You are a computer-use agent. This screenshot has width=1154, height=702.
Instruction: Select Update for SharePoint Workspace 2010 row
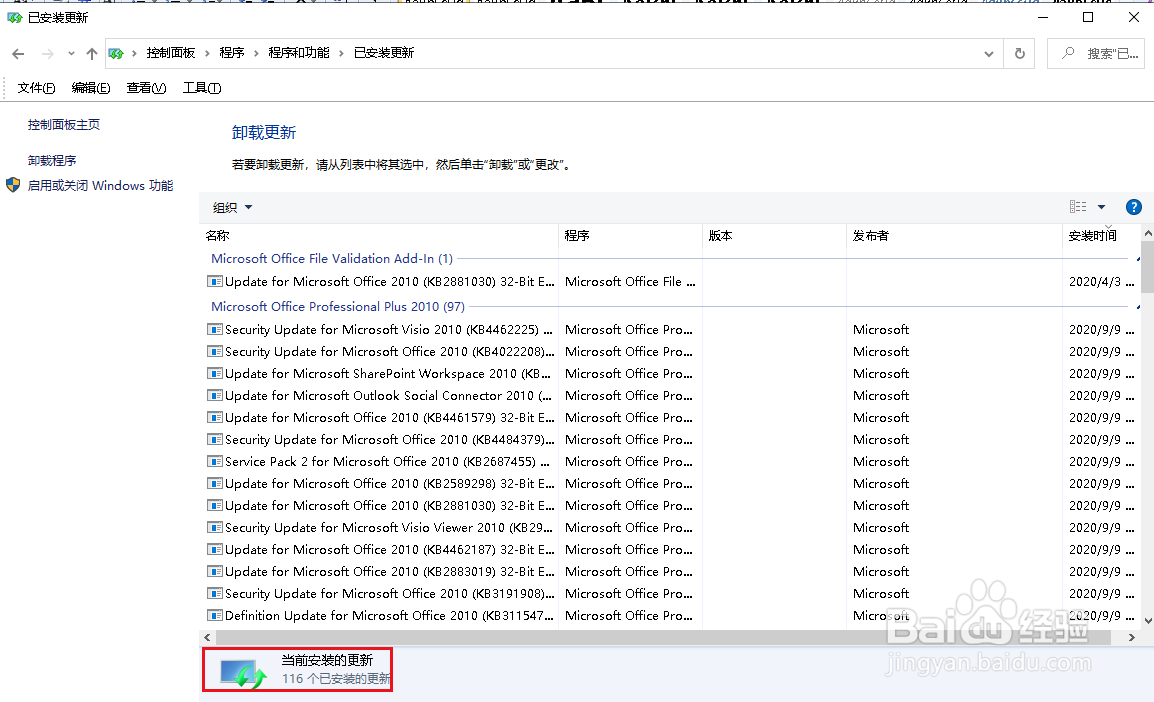[x=670, y=374]
